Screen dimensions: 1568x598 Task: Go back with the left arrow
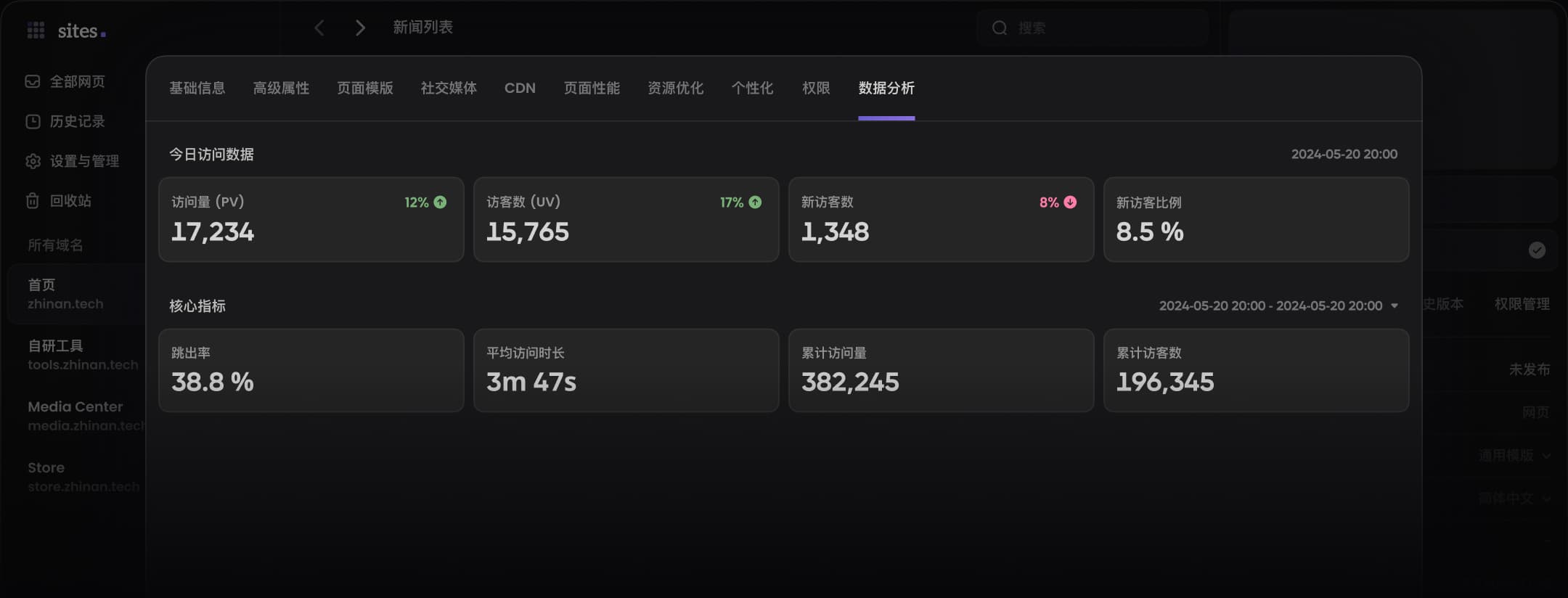(x=319, y=28)
